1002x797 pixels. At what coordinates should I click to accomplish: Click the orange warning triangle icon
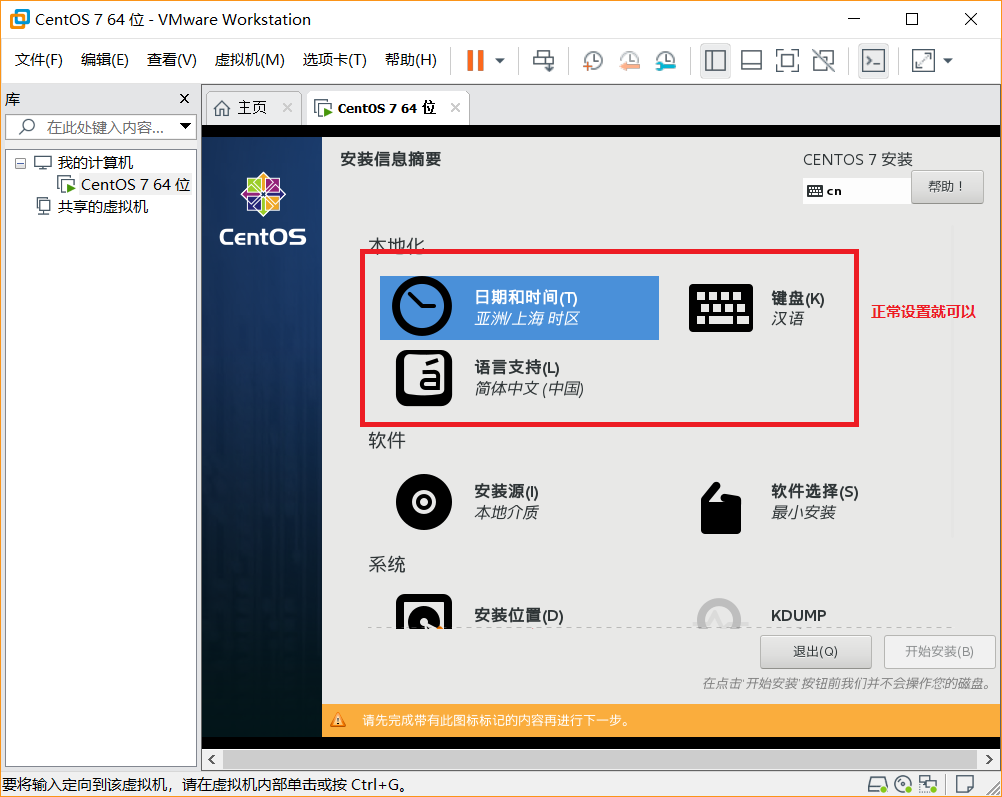(337, 720)
